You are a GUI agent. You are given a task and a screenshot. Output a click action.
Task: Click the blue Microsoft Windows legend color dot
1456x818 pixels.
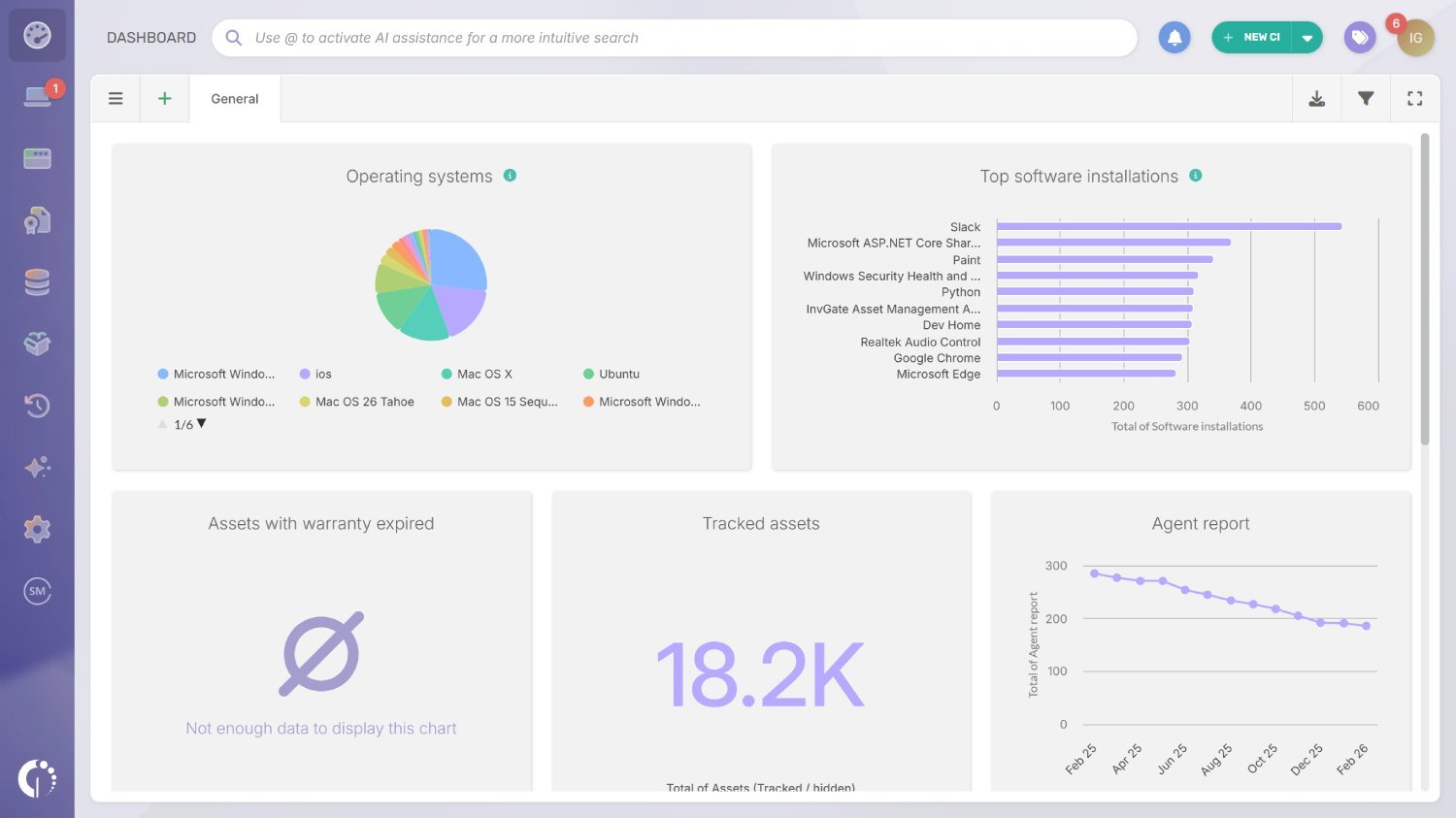pos(162,374)
